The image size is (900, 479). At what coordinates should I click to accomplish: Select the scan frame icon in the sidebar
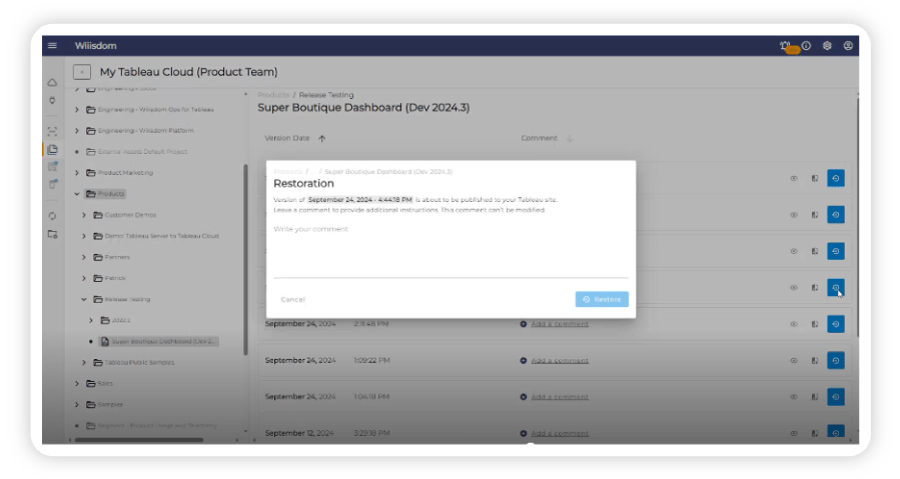[x=52, y=131]
